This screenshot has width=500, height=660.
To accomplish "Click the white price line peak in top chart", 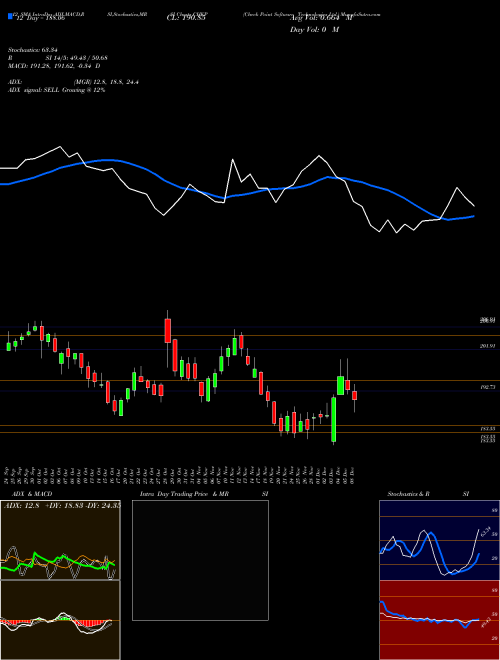I will pos(60,147).
